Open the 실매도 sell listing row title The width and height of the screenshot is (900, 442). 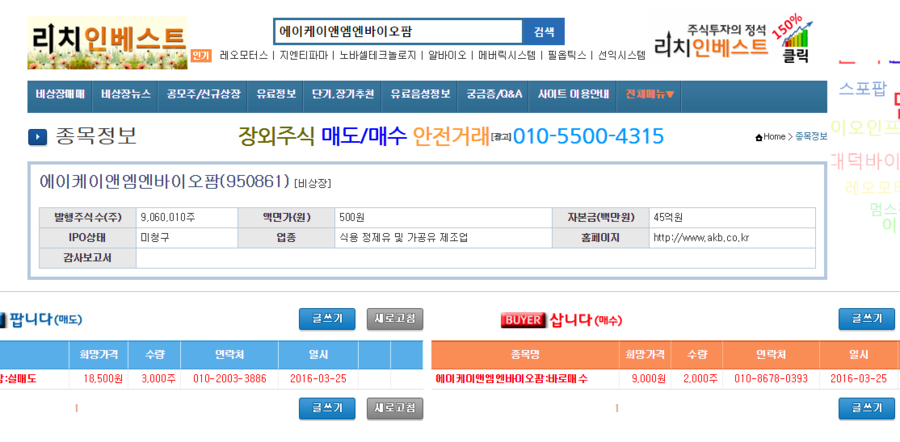(x=18, y=379)
